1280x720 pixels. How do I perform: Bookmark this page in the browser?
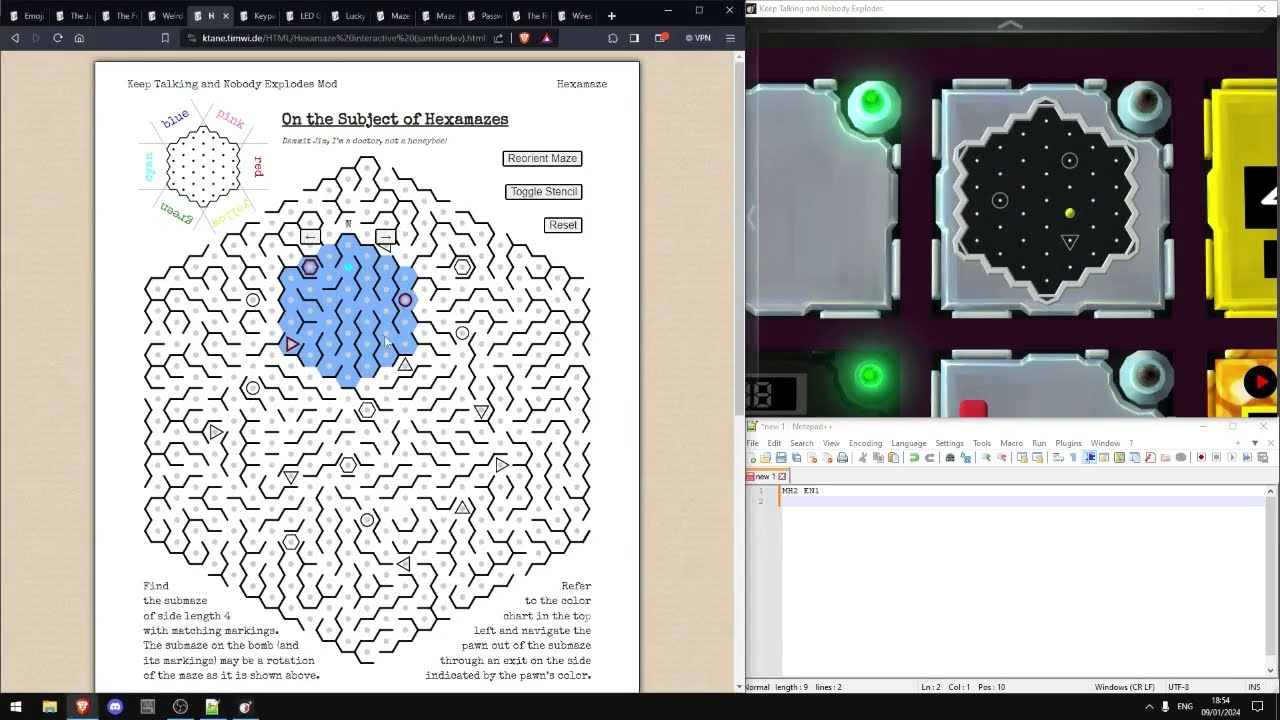[165, 38]
